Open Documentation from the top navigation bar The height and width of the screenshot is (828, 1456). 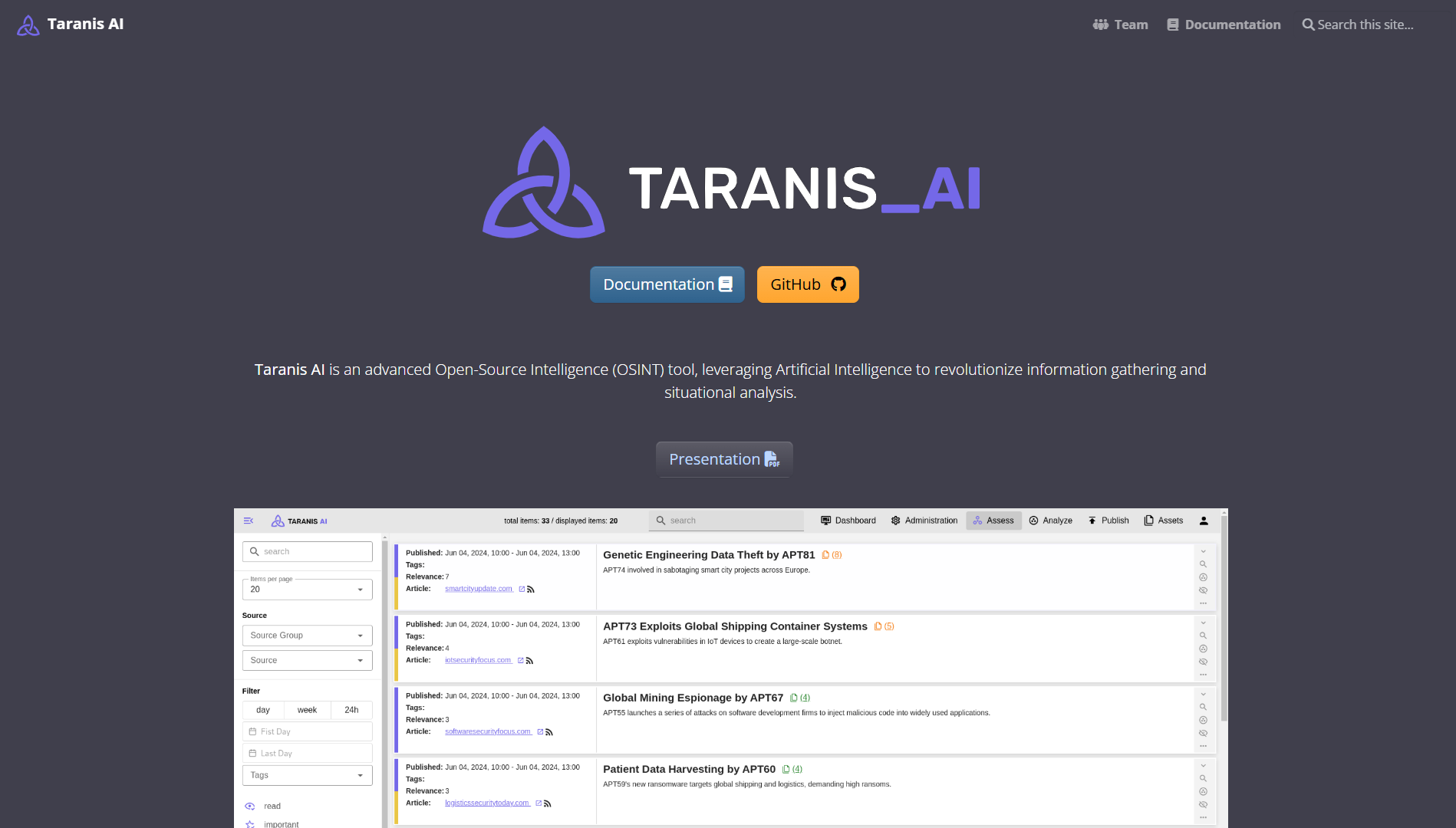1224,25
